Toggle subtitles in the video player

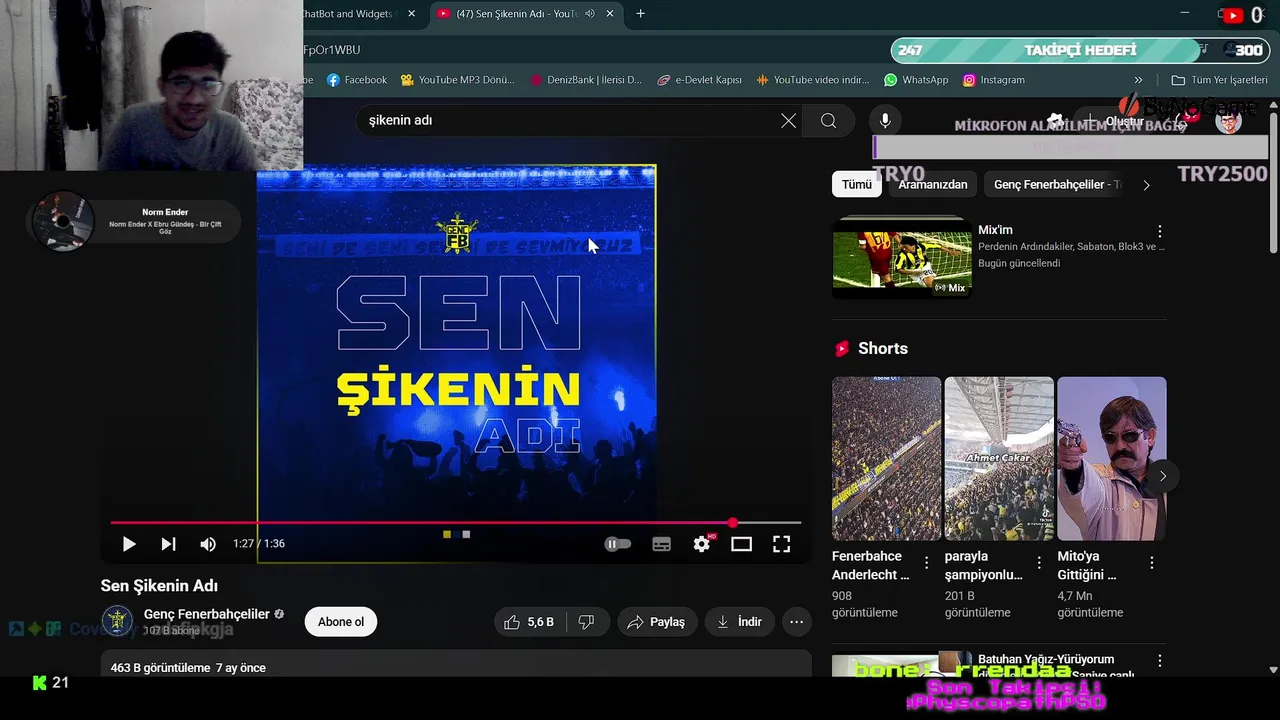(x=661, y=544)
